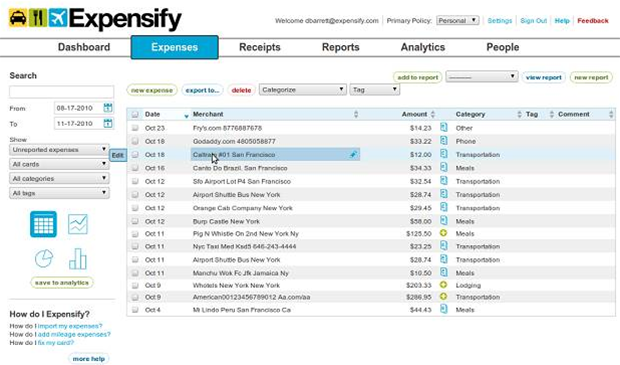Check the box for Burp Castle expense

click(x=135, y=221)
